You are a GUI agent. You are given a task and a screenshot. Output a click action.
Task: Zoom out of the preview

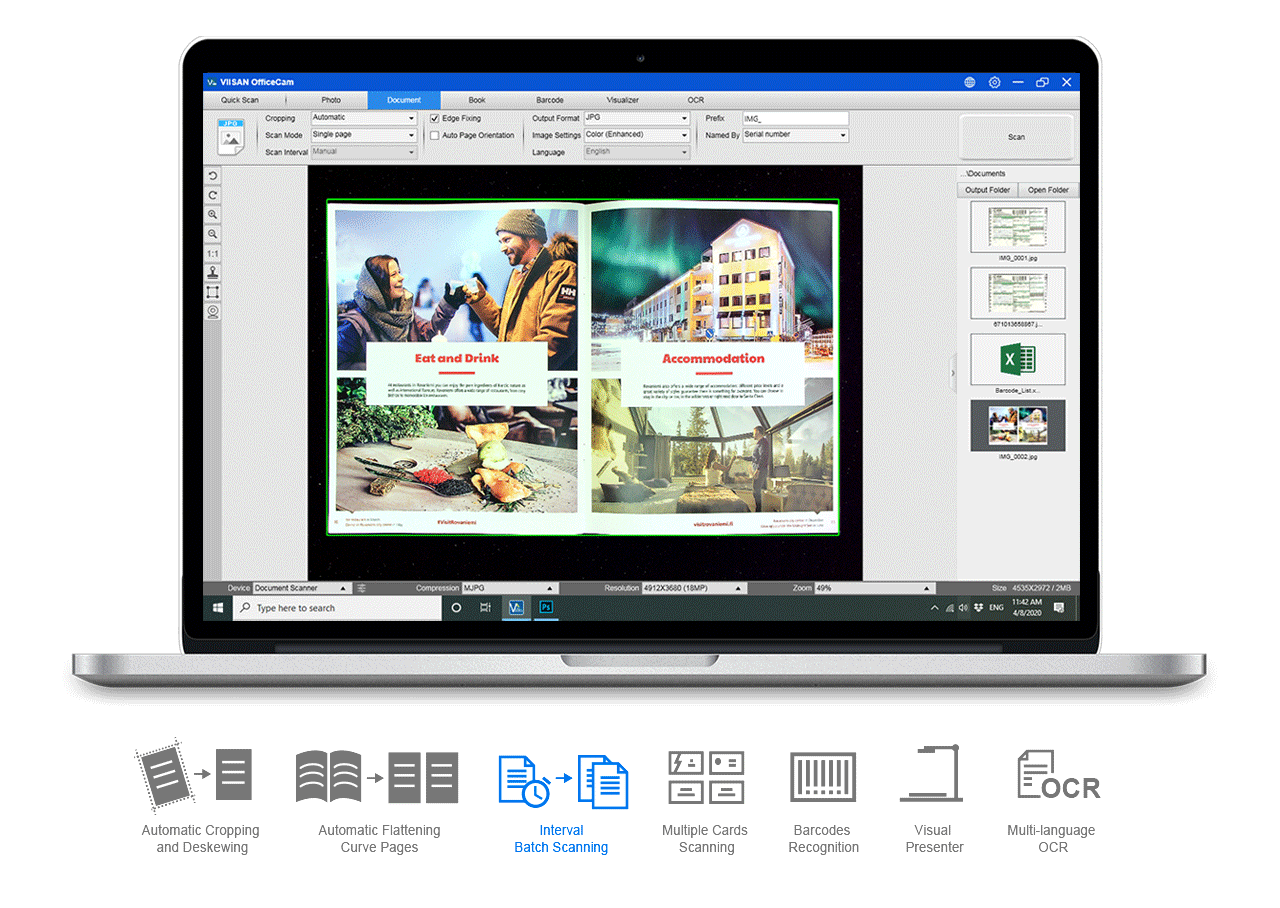click(213, 234)
